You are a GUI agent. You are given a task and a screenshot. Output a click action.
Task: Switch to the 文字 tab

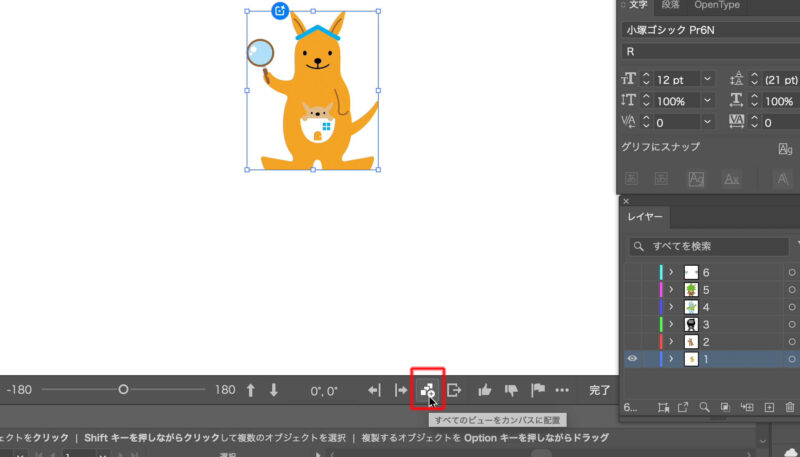(x=638, y=5)
